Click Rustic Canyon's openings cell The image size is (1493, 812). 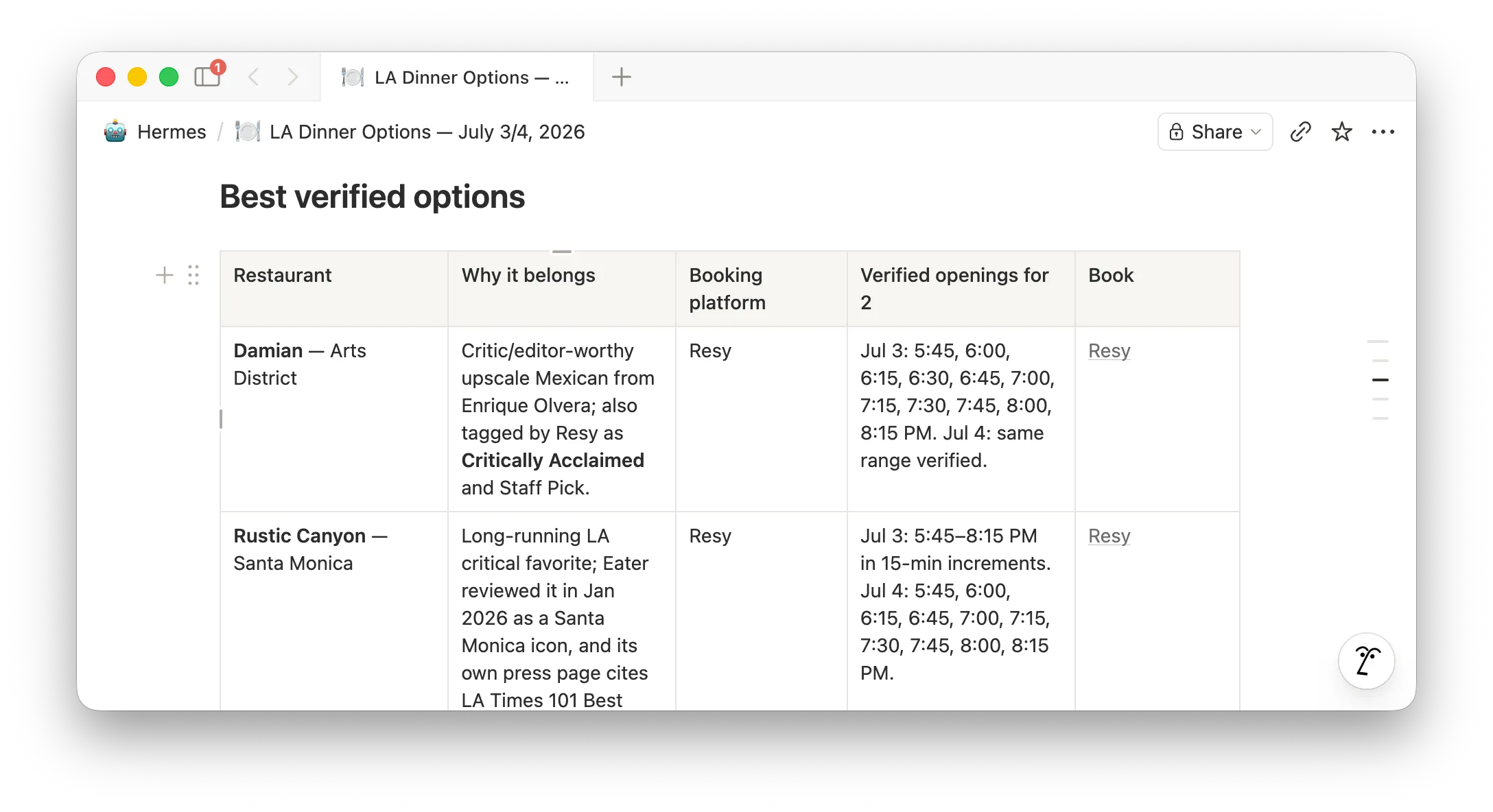coord(961,611)
